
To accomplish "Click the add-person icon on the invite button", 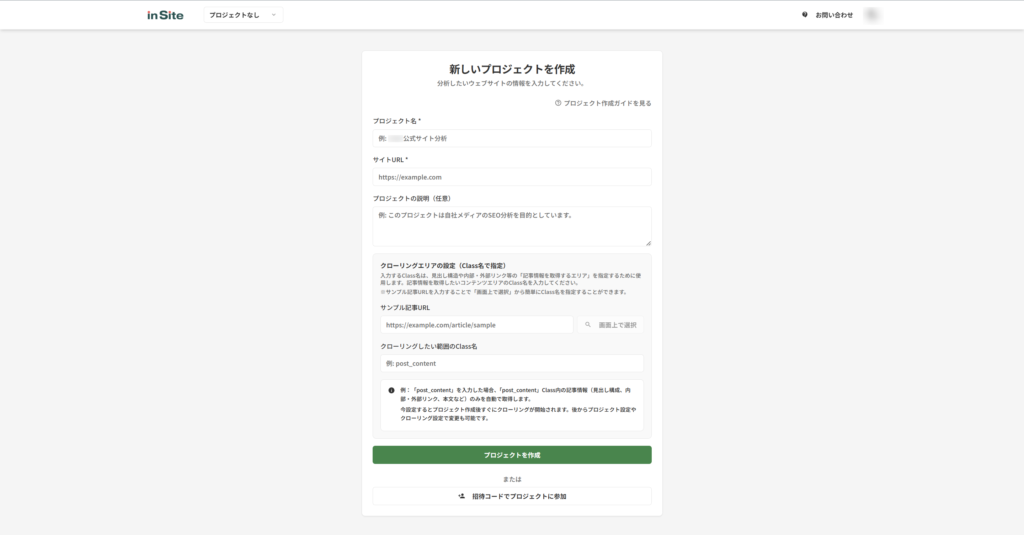I will (x=461, y=496).
